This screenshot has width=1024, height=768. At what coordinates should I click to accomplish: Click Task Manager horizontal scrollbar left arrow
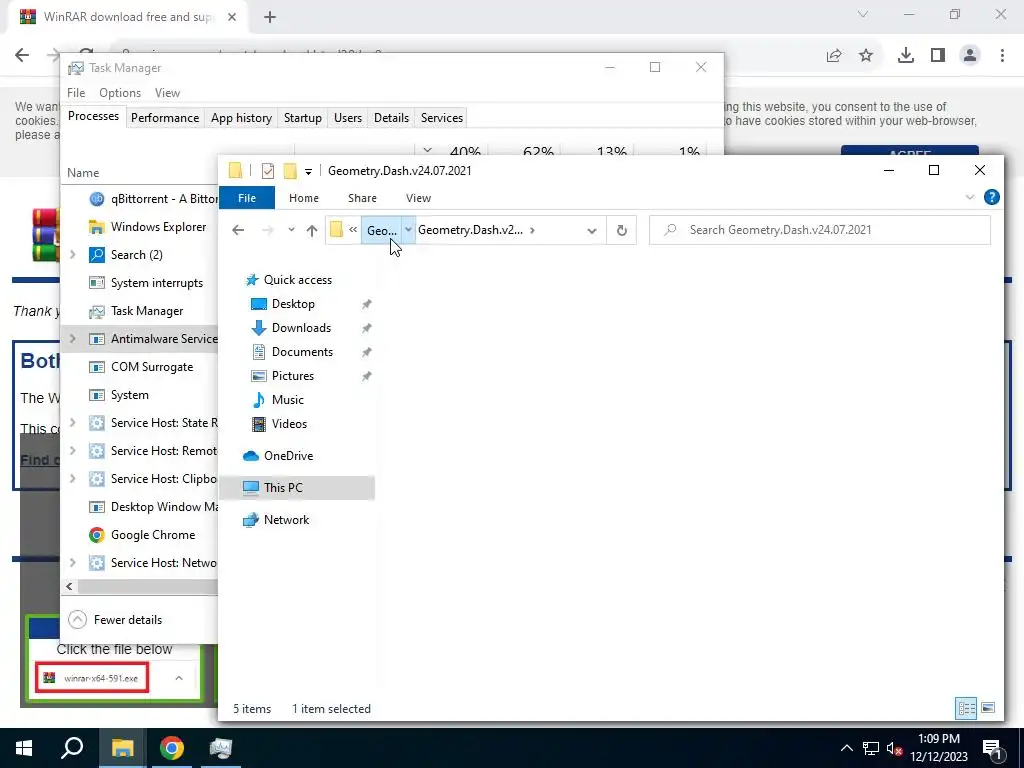click(69, 586)
